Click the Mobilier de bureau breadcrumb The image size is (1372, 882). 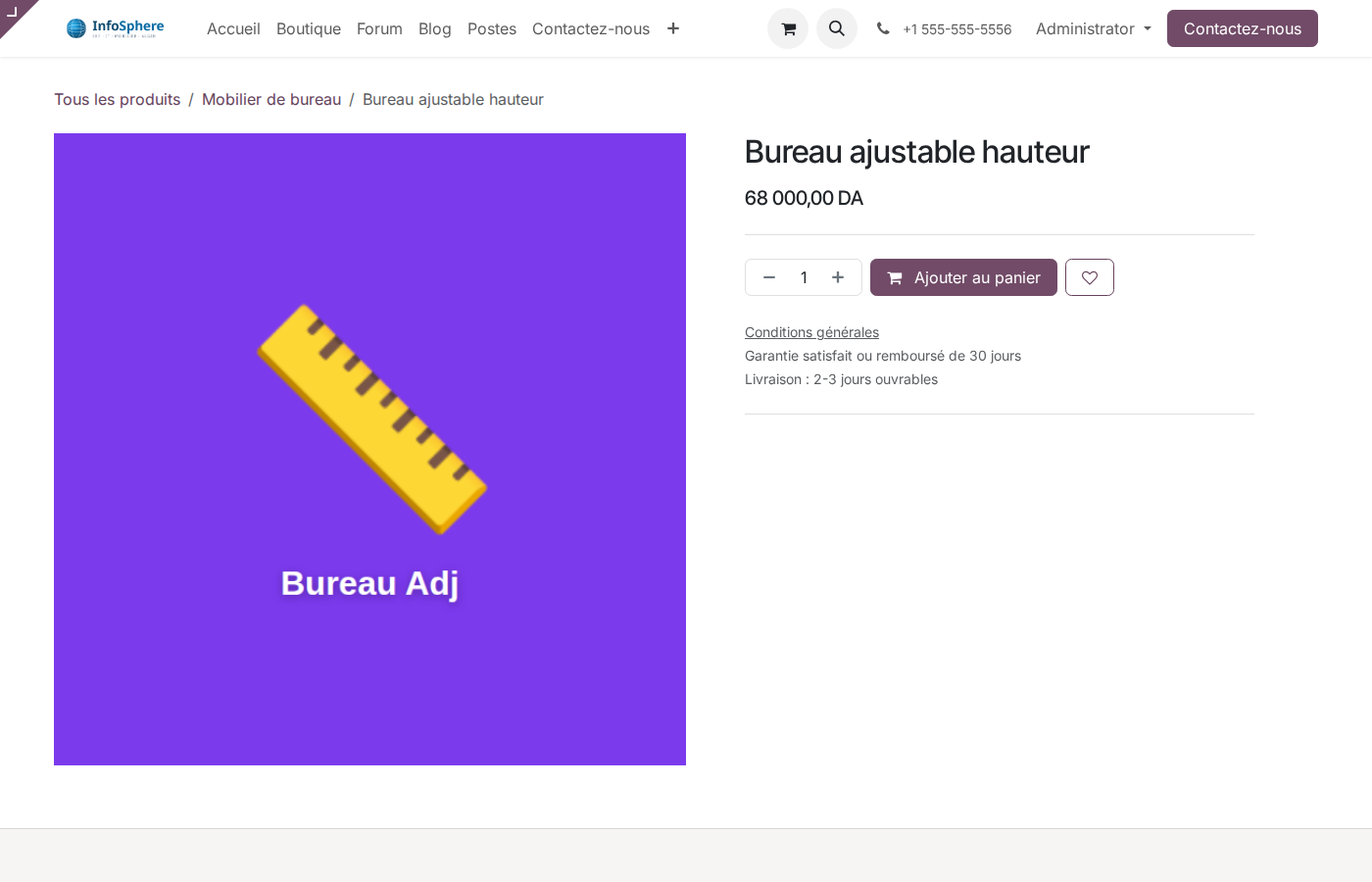(271, 99)
